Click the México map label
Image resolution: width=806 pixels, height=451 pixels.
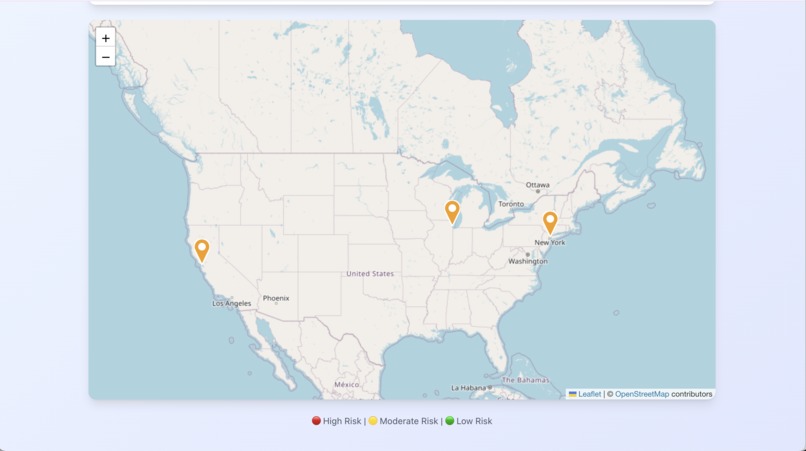(x=346, y=384)
